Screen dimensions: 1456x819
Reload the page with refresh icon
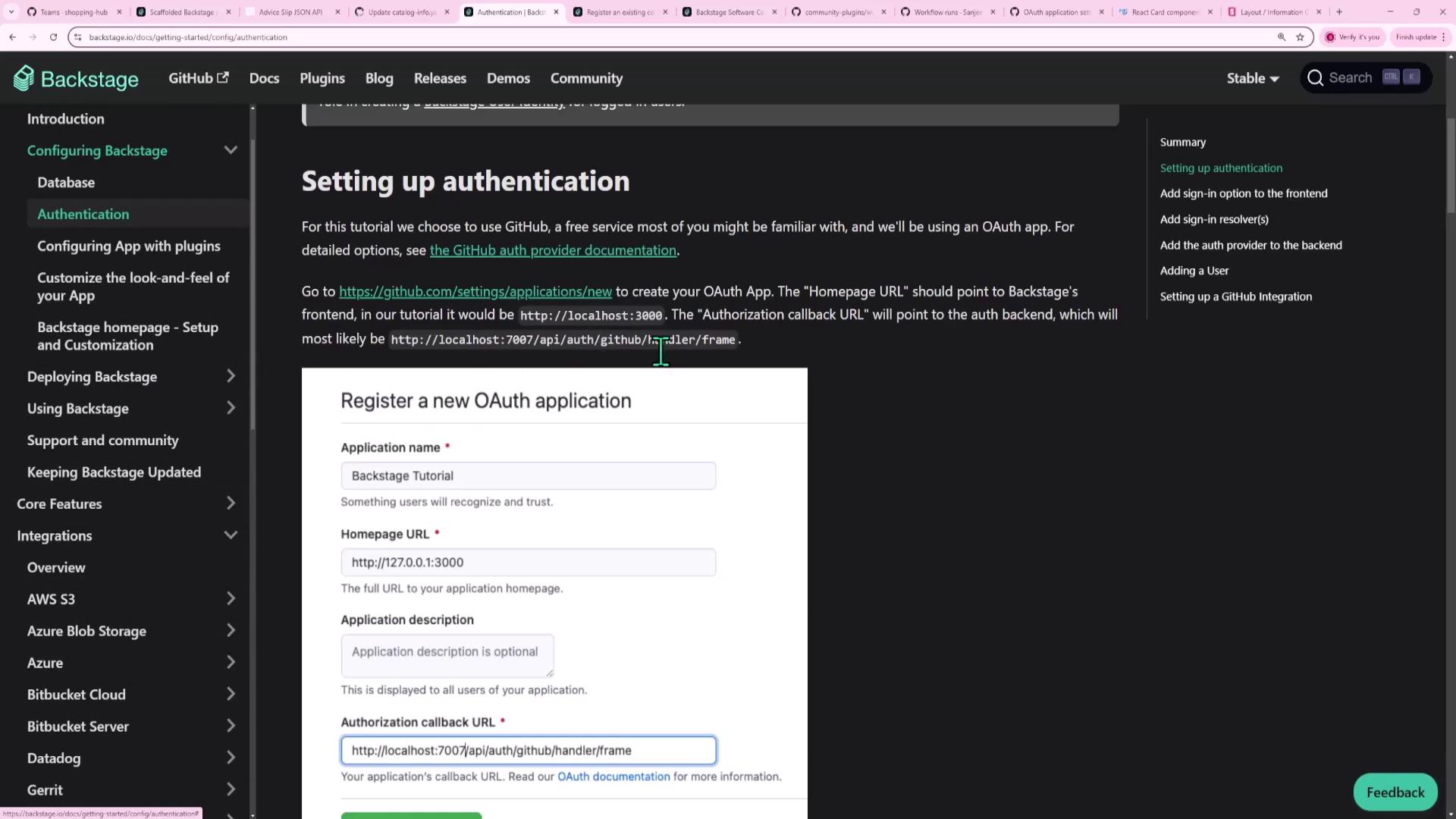[x=53, y=37]
